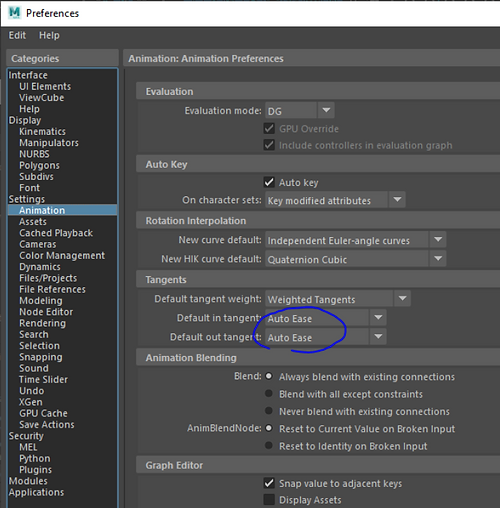Image resolution: width=500 pixels, height=508 pixels.
Task: Select the XGen category
Action: click(x=31, y=402)
